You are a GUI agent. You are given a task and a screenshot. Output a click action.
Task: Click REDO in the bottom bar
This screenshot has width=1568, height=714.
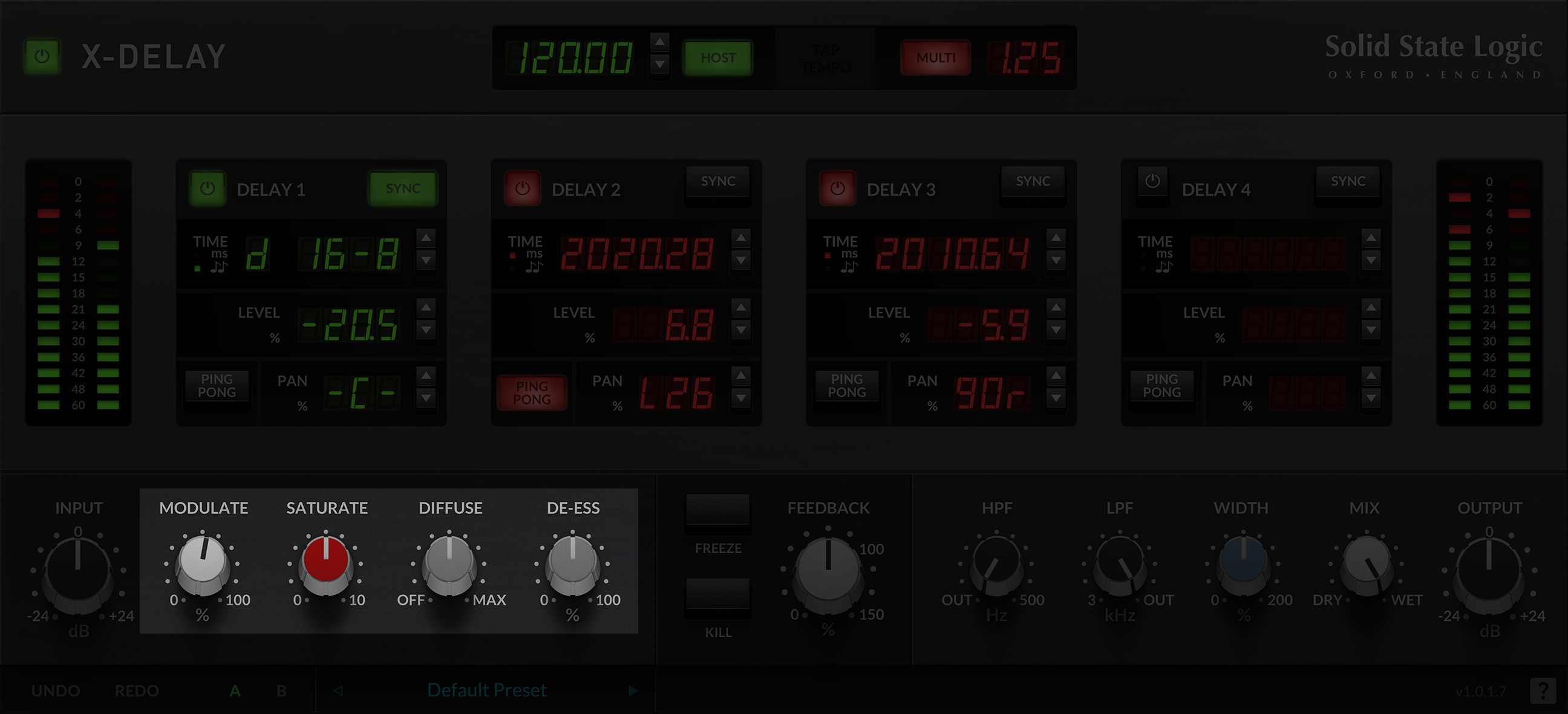click(x=136, y=690)
